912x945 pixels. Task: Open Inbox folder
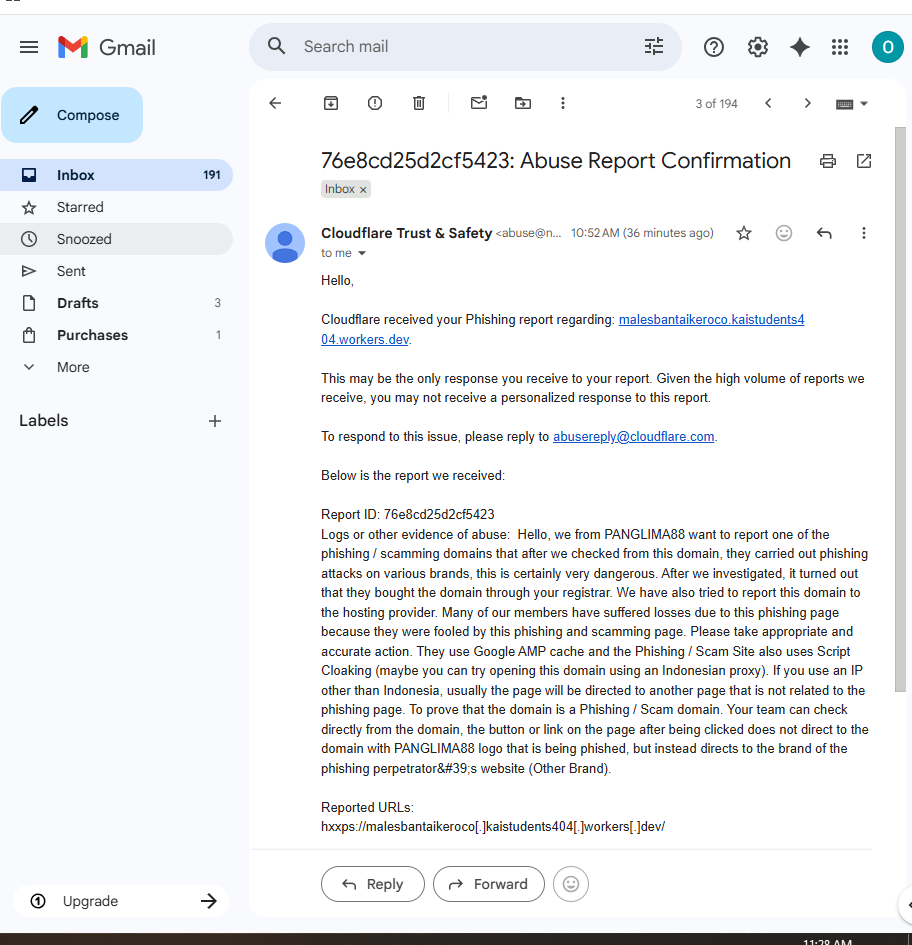coord(116,175)
